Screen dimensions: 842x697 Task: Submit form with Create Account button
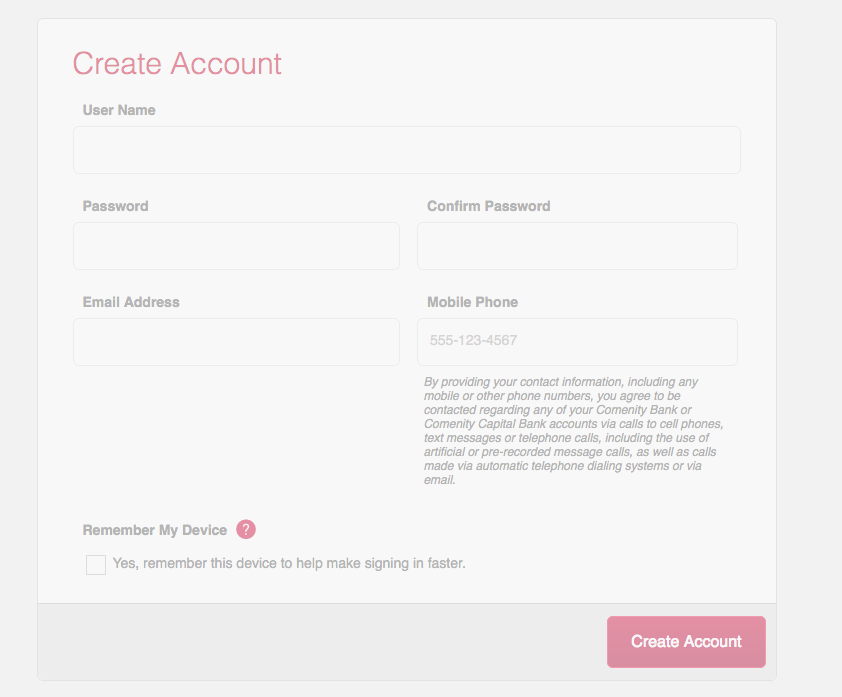[x=686, y=642]
